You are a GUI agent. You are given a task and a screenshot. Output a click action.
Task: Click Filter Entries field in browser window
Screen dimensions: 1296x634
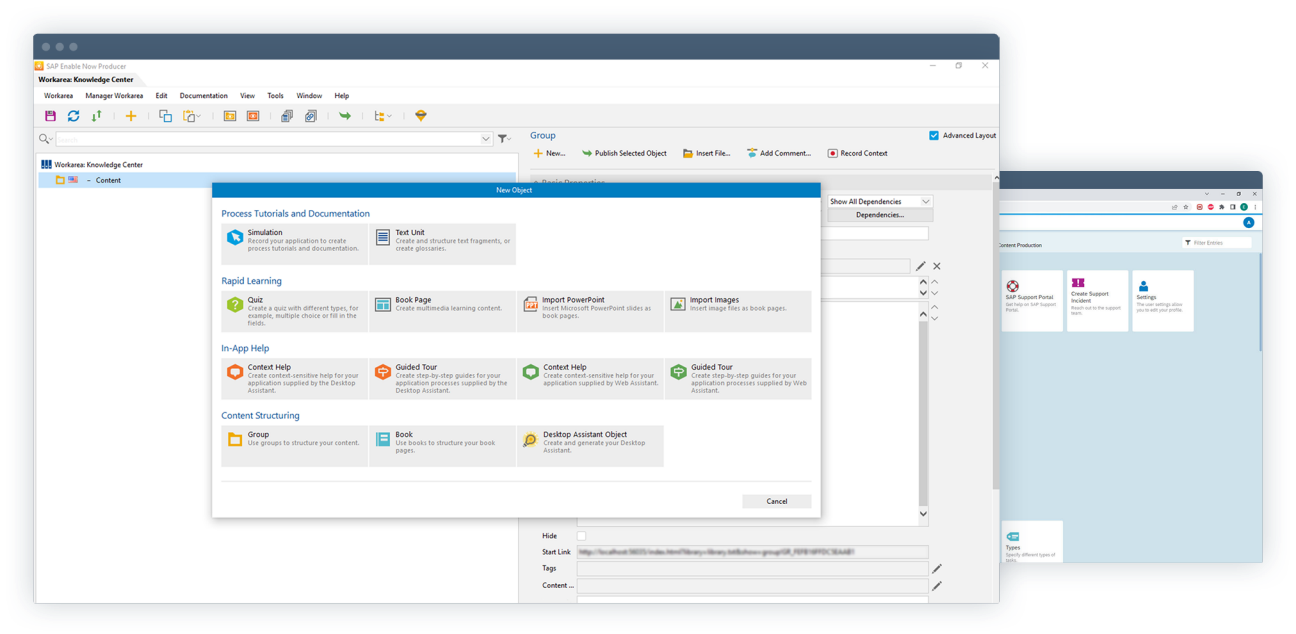[1217, 243]
